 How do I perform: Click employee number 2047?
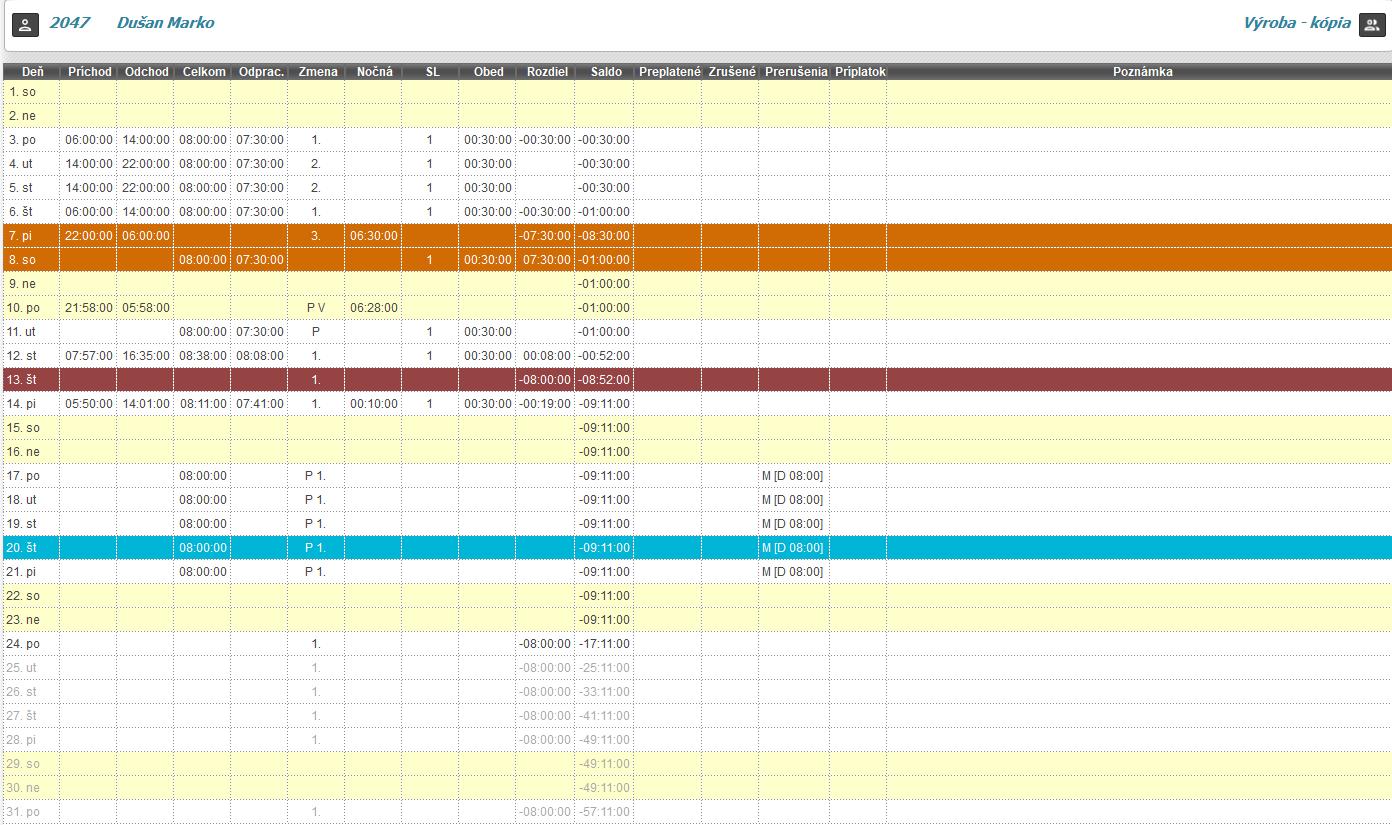pos(69,23)
